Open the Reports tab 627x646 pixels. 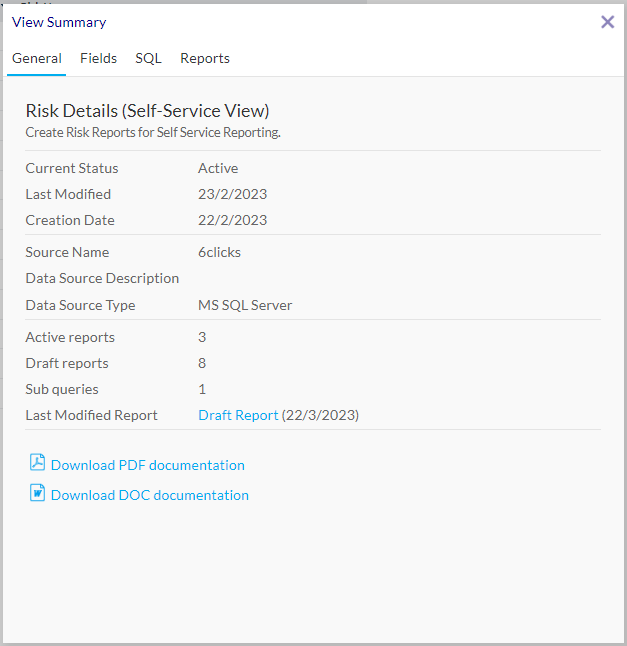[205, 59]
